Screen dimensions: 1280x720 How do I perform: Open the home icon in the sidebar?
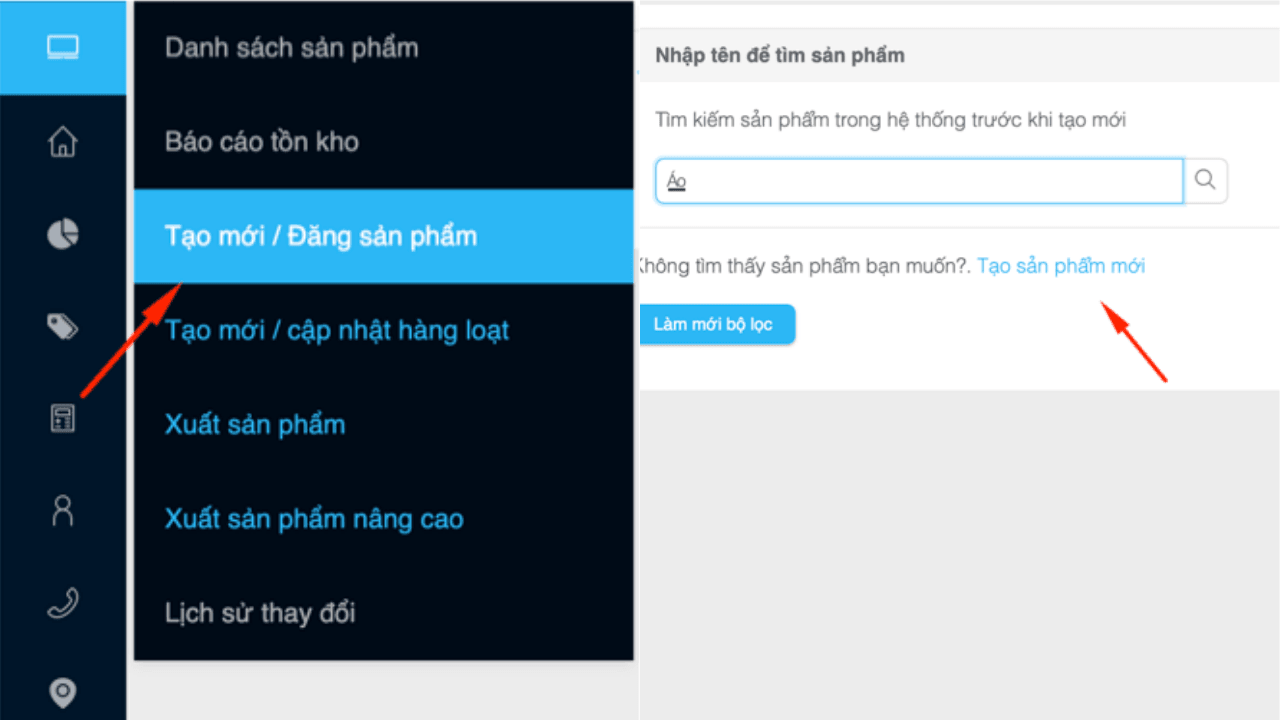63,141
